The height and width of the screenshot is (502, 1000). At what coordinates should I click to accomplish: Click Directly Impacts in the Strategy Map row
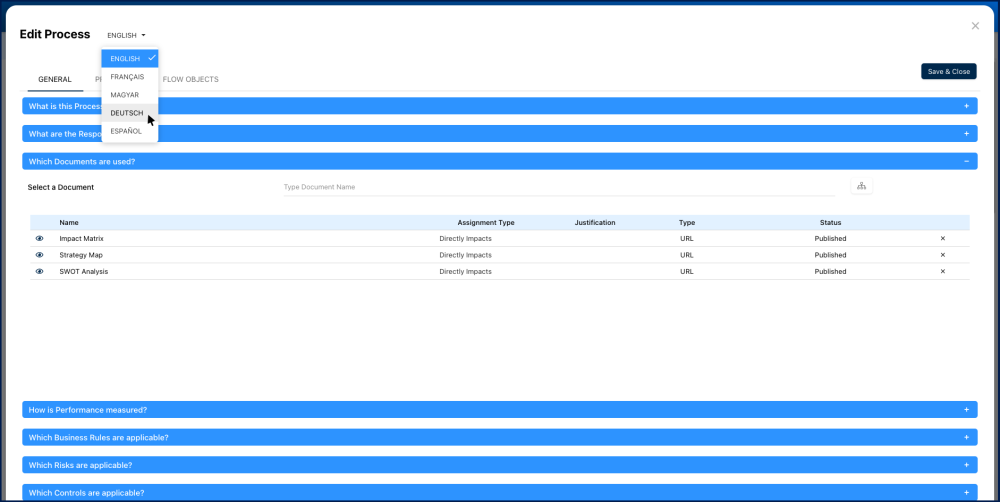coord(466,255)
